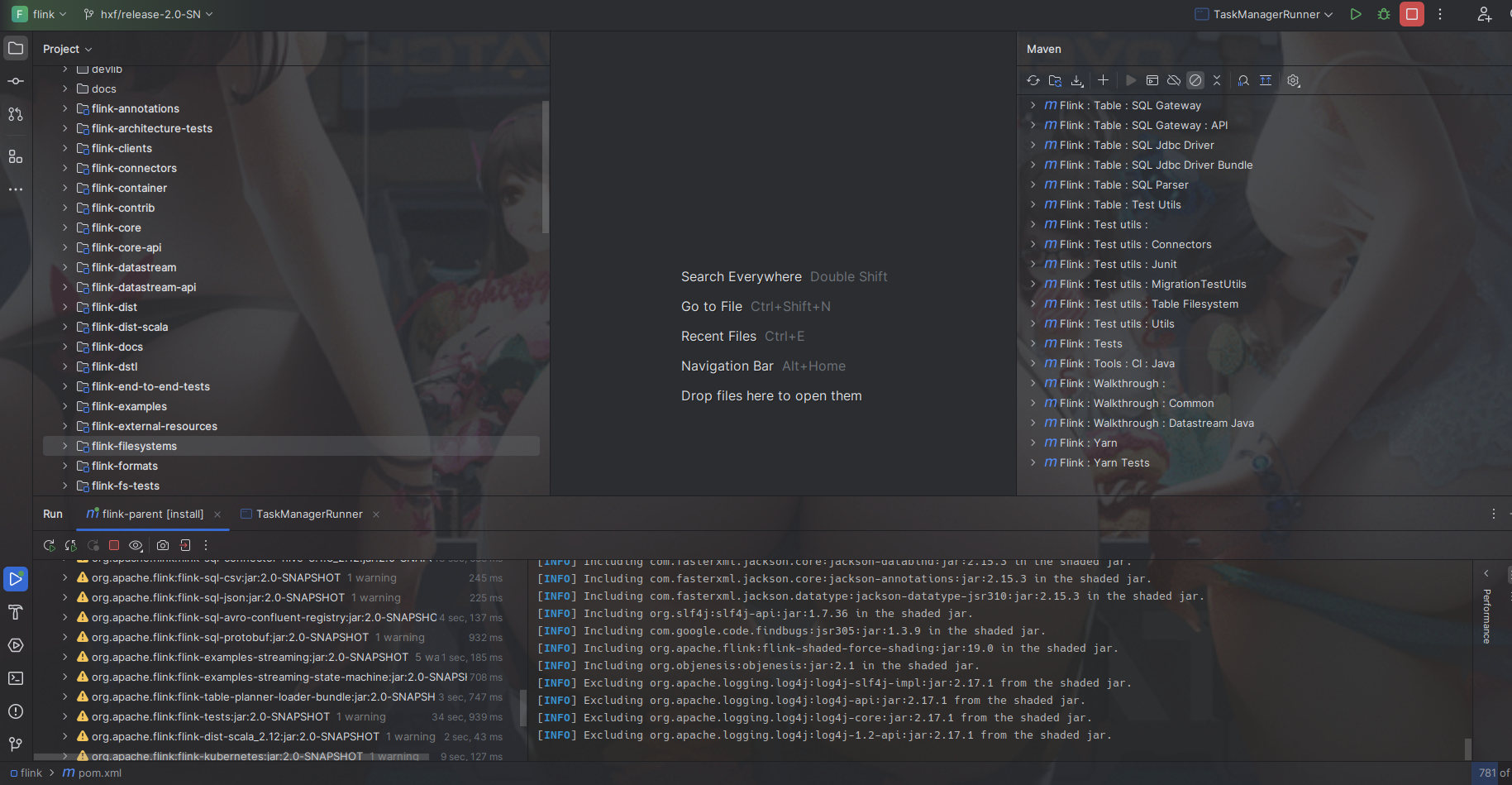Select flink-dist-scala folder in project tree
Viewport: 1512px width, 785px height.
[x=130, y=327]
